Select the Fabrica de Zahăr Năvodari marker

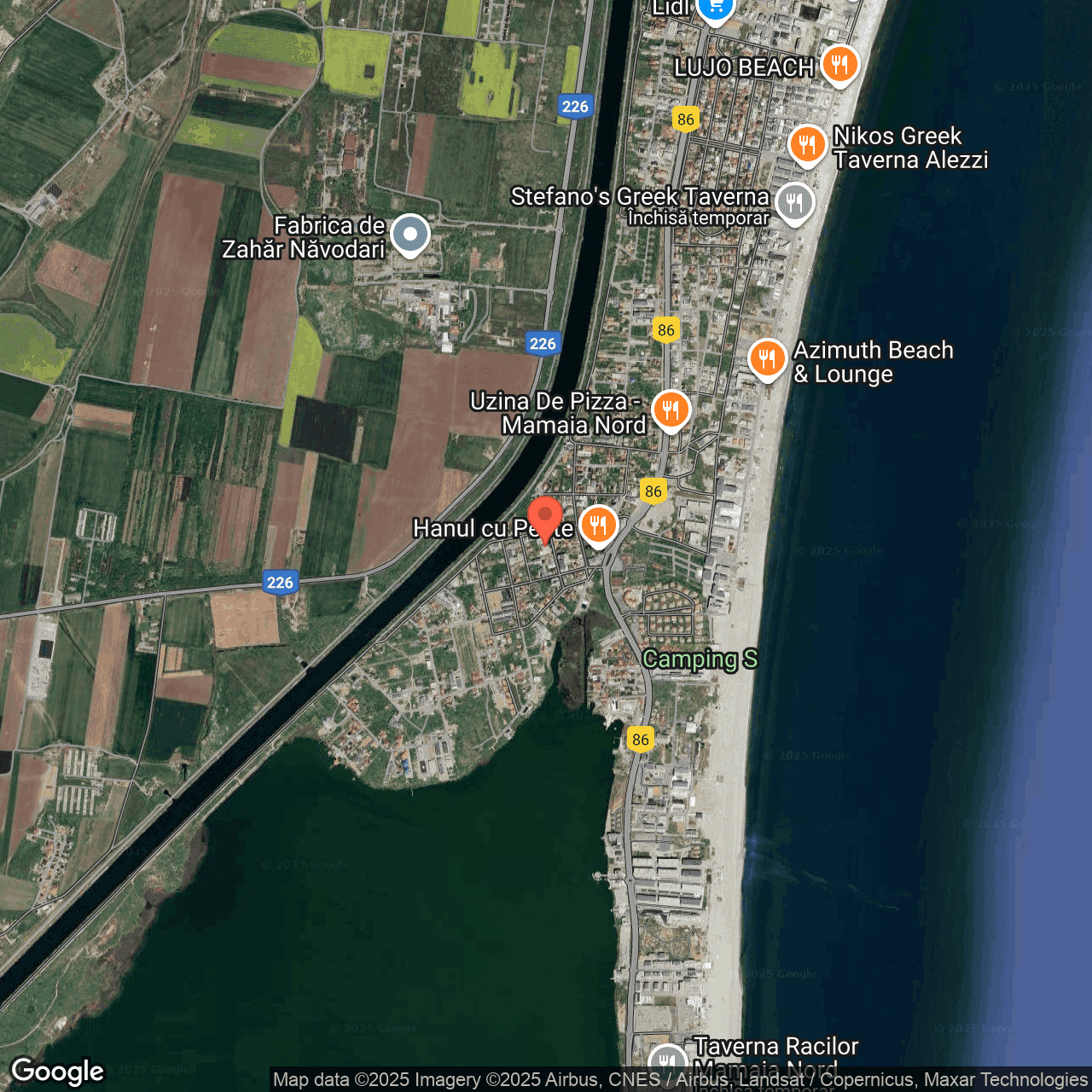(x=410, y=235)
